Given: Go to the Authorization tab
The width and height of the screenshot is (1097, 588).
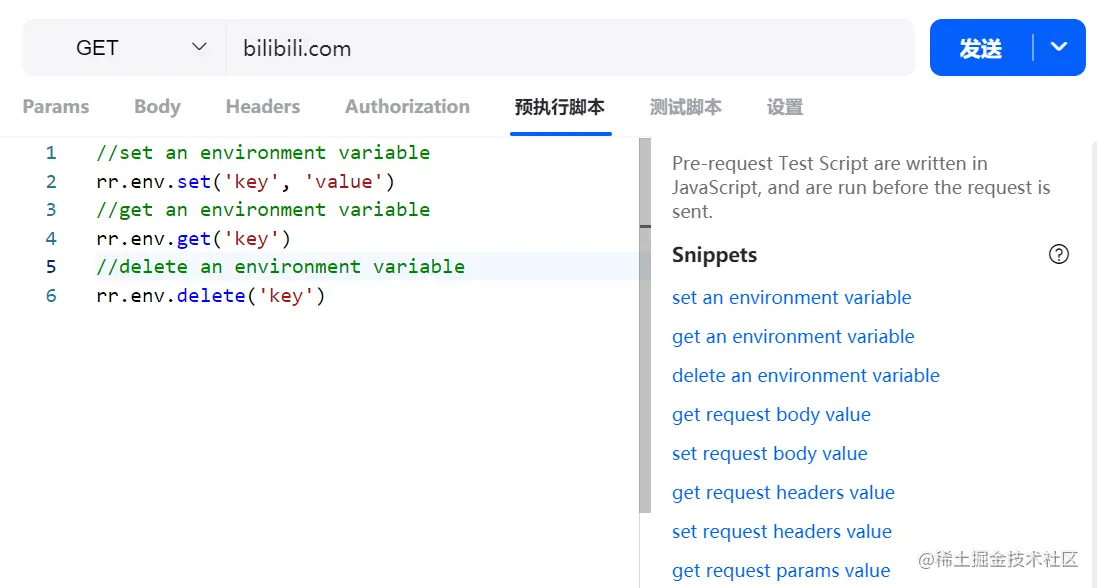Looking at the screenshot, I should click(x=407, y=107).
